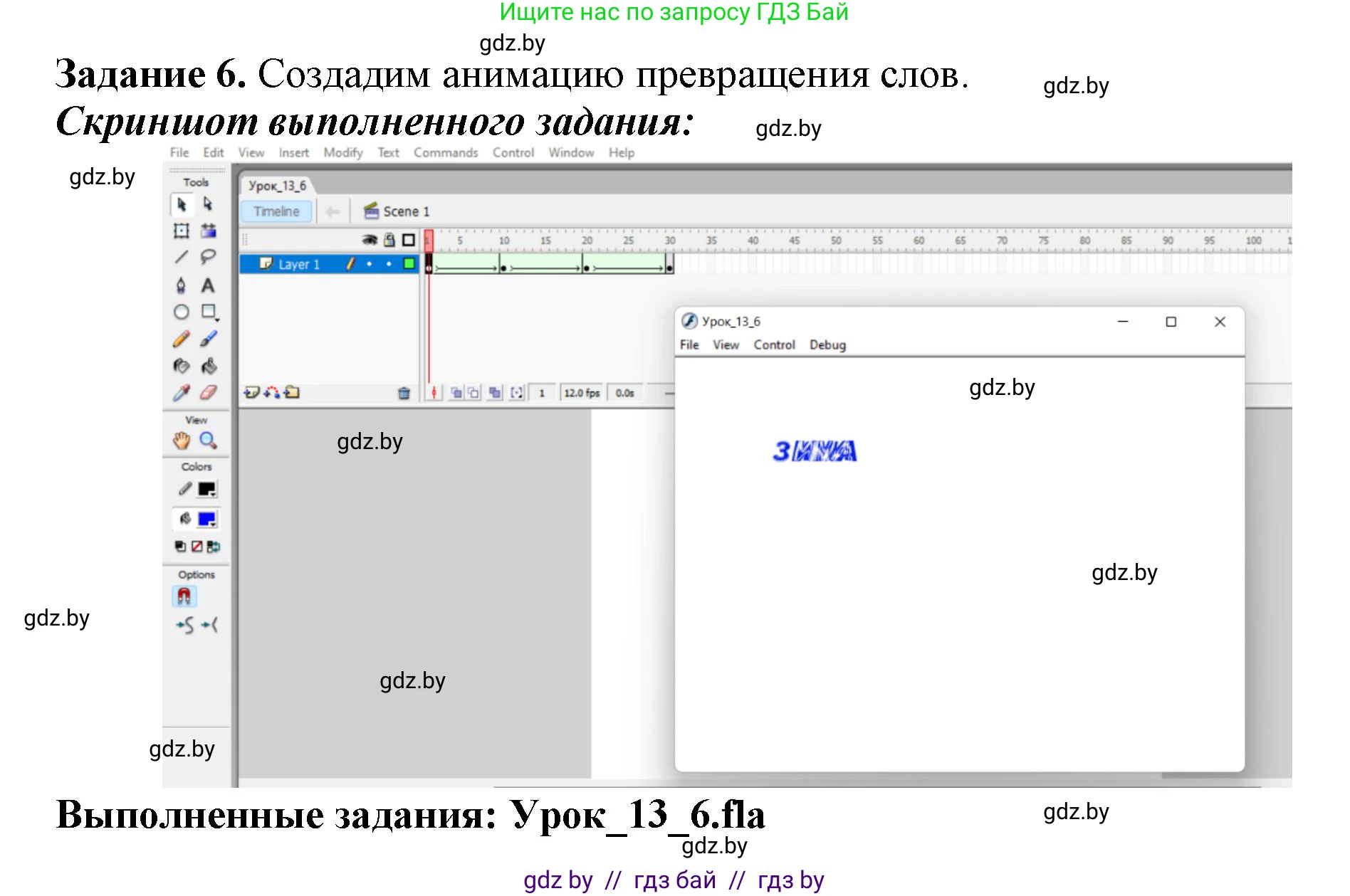
Task: Lock Layer 1 using the padlock column
Action: tap(389, 264)
